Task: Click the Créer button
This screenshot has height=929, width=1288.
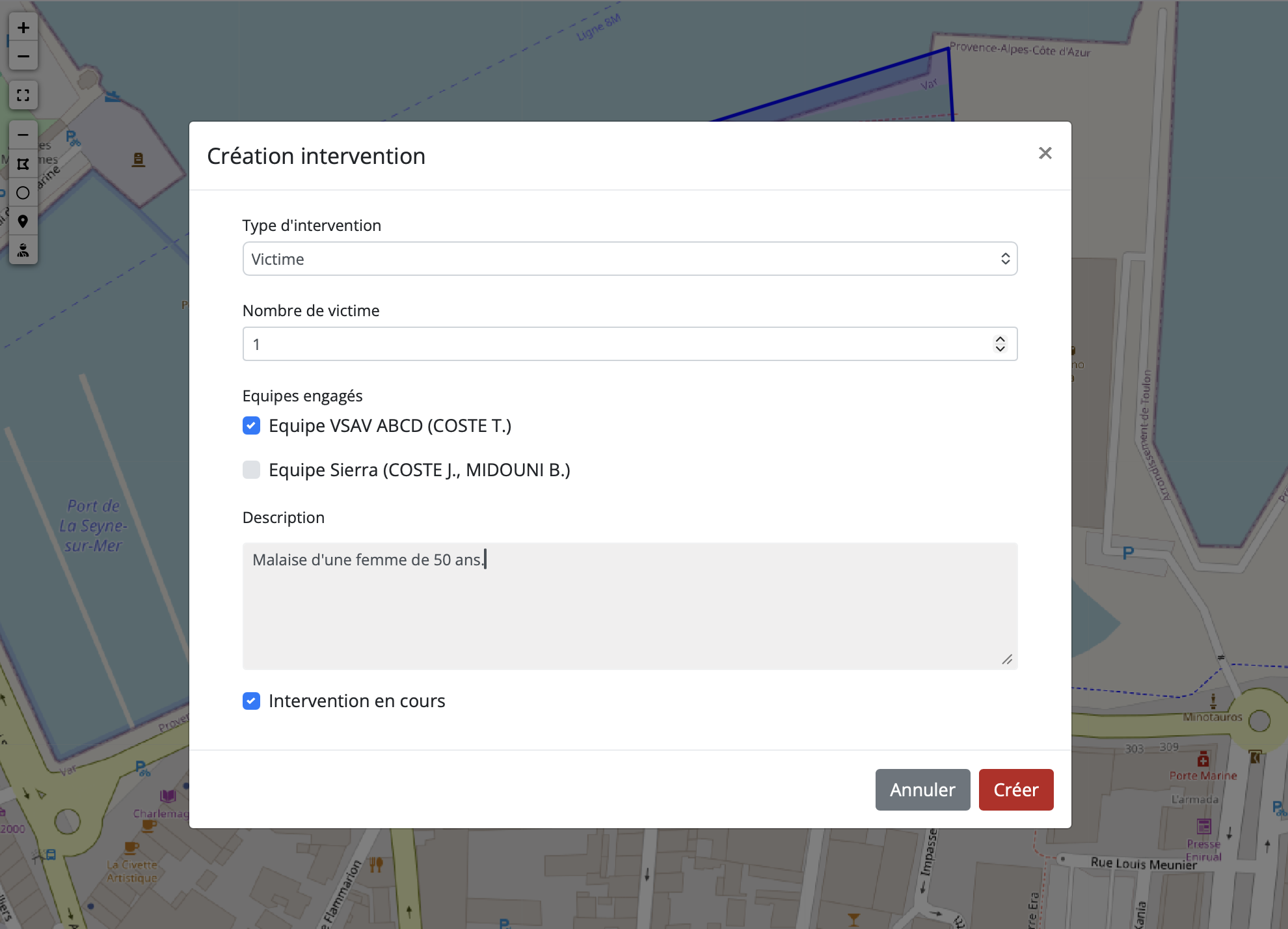Action: click(1015, 790)
